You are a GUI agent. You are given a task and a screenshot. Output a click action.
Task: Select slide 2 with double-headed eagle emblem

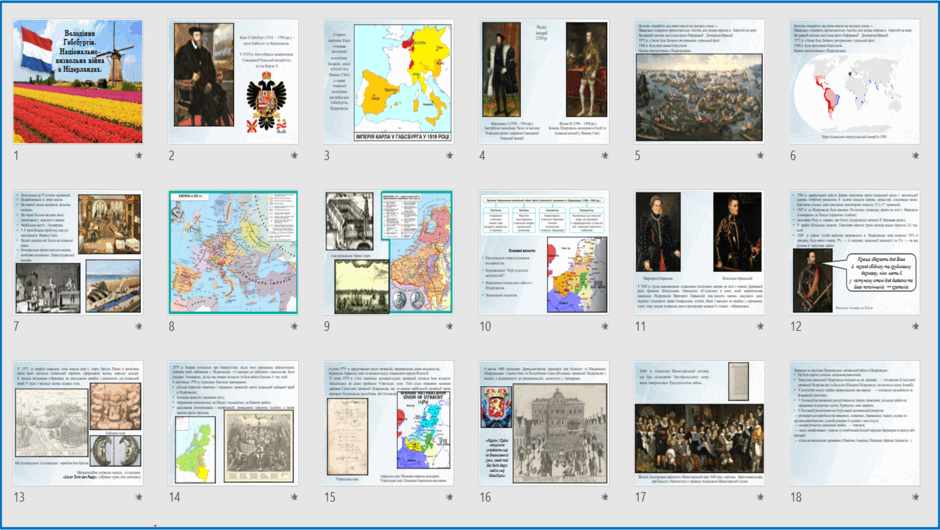point(233,82)
